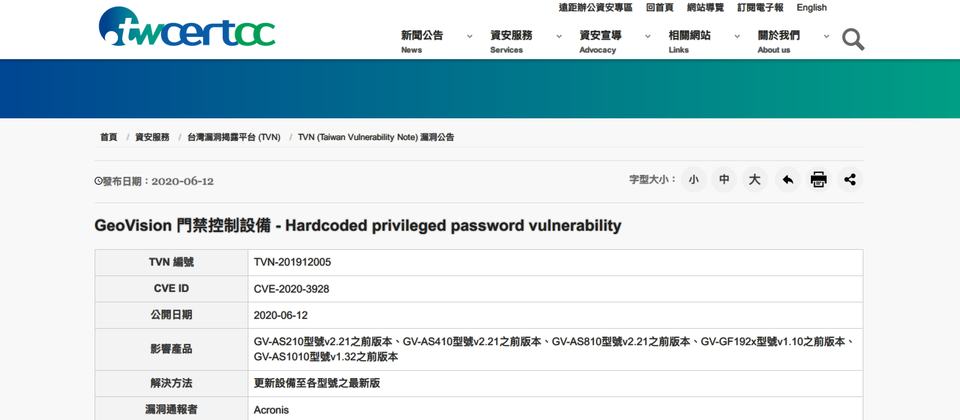The width and height of the screenshot is (960, 420).
Task: Click 台灣漏洞揭露平台 (TVN) breadcrumb
Action: [x=234, y=137]
